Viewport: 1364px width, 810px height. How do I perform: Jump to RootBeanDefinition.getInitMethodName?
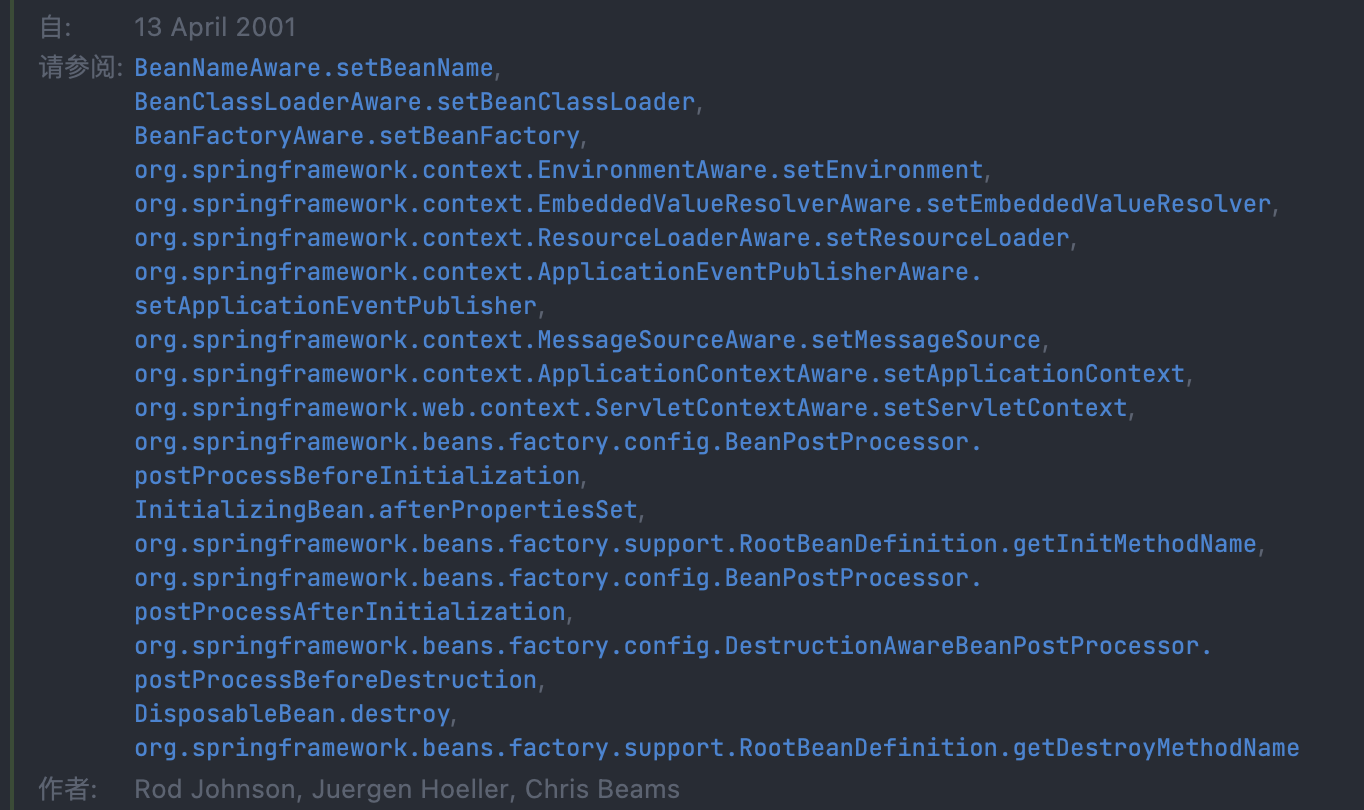[x=695, y=544]
